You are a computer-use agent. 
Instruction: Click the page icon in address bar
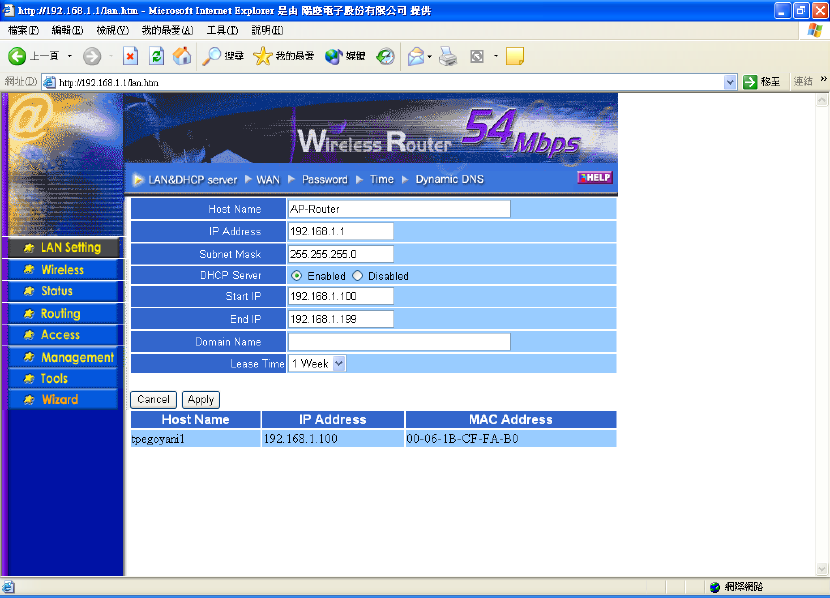49,83
